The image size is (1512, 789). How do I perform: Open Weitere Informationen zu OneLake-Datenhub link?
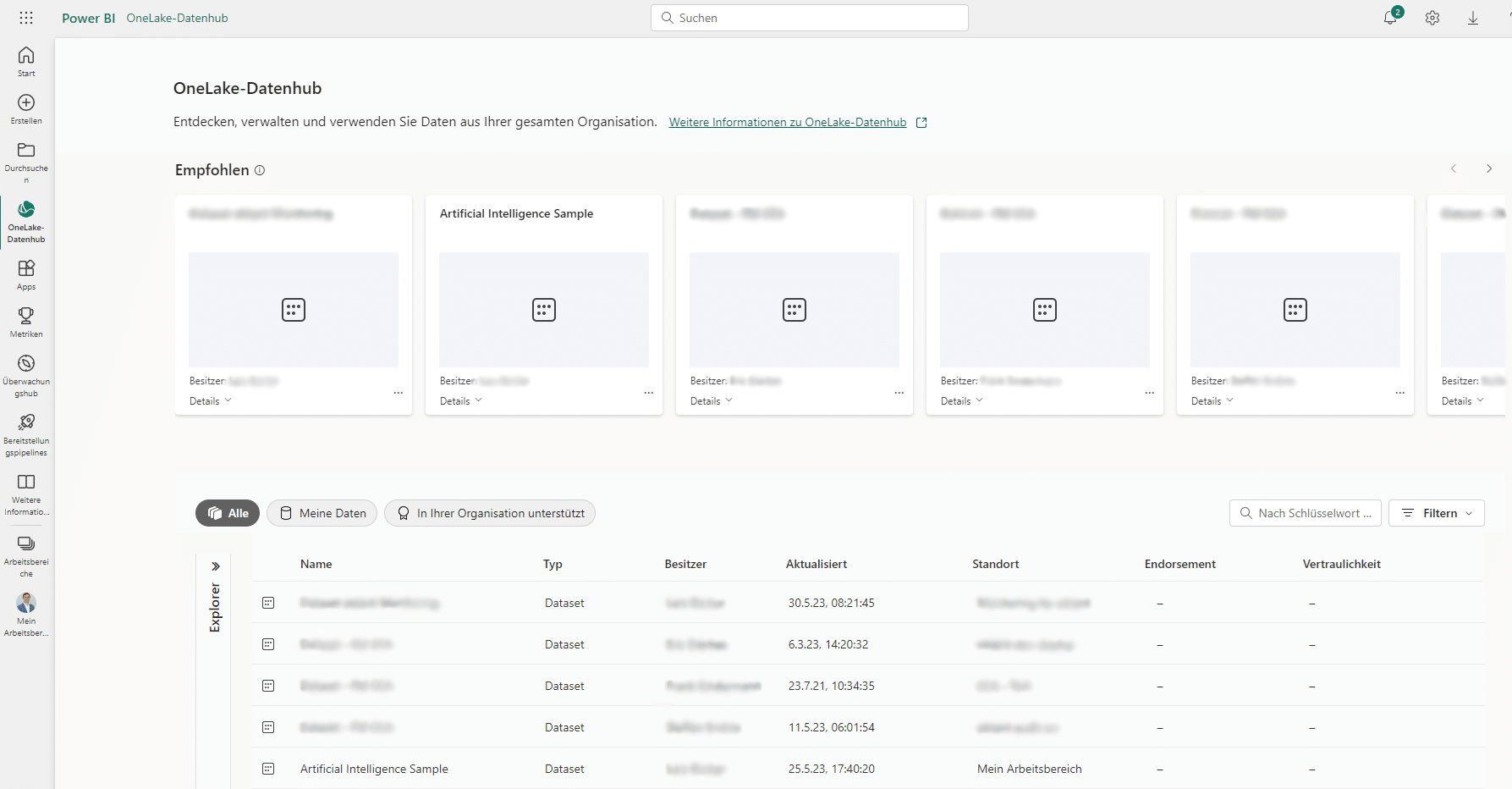[788, 122]
